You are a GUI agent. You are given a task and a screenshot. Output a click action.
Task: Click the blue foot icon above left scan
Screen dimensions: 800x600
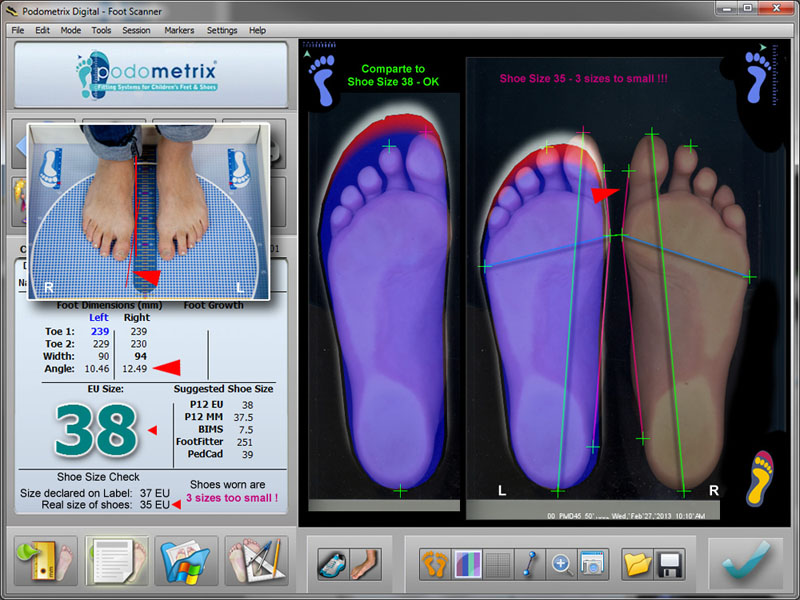(x=322, y=80)
